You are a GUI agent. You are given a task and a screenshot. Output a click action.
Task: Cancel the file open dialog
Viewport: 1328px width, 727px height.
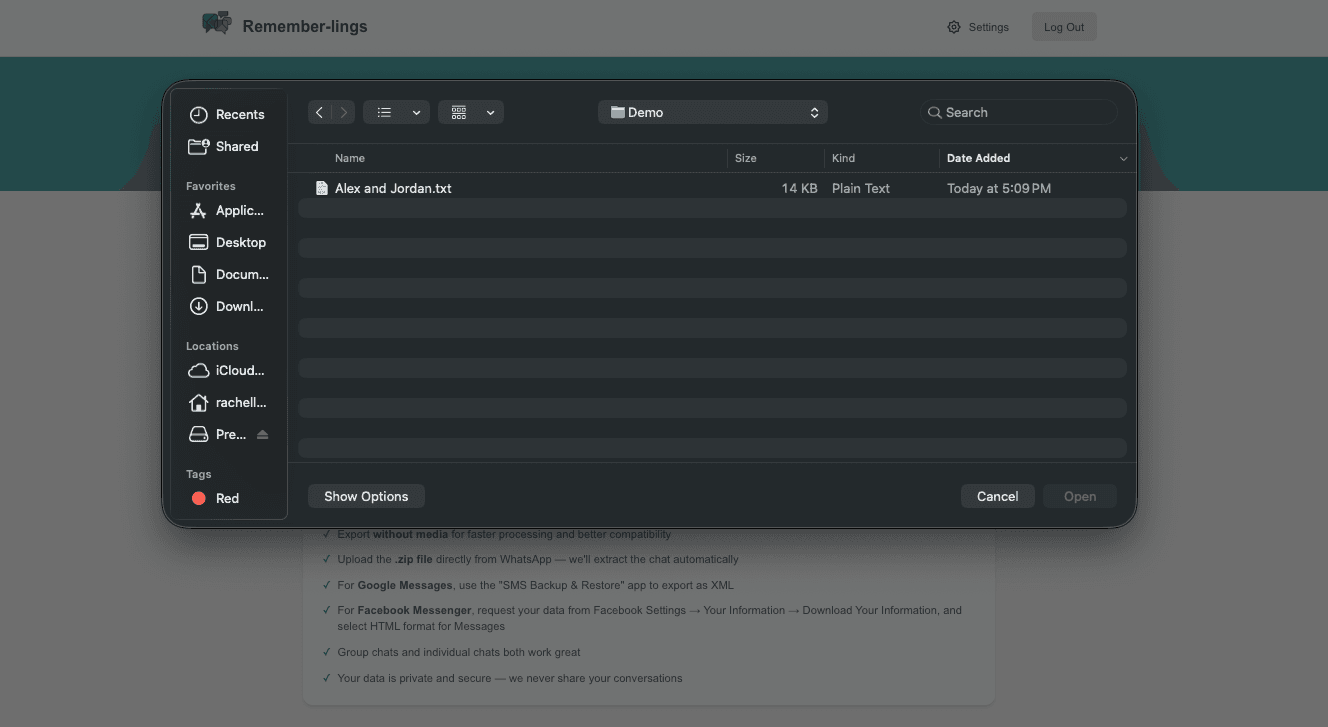pyautogui.click(x=997, y=496)
